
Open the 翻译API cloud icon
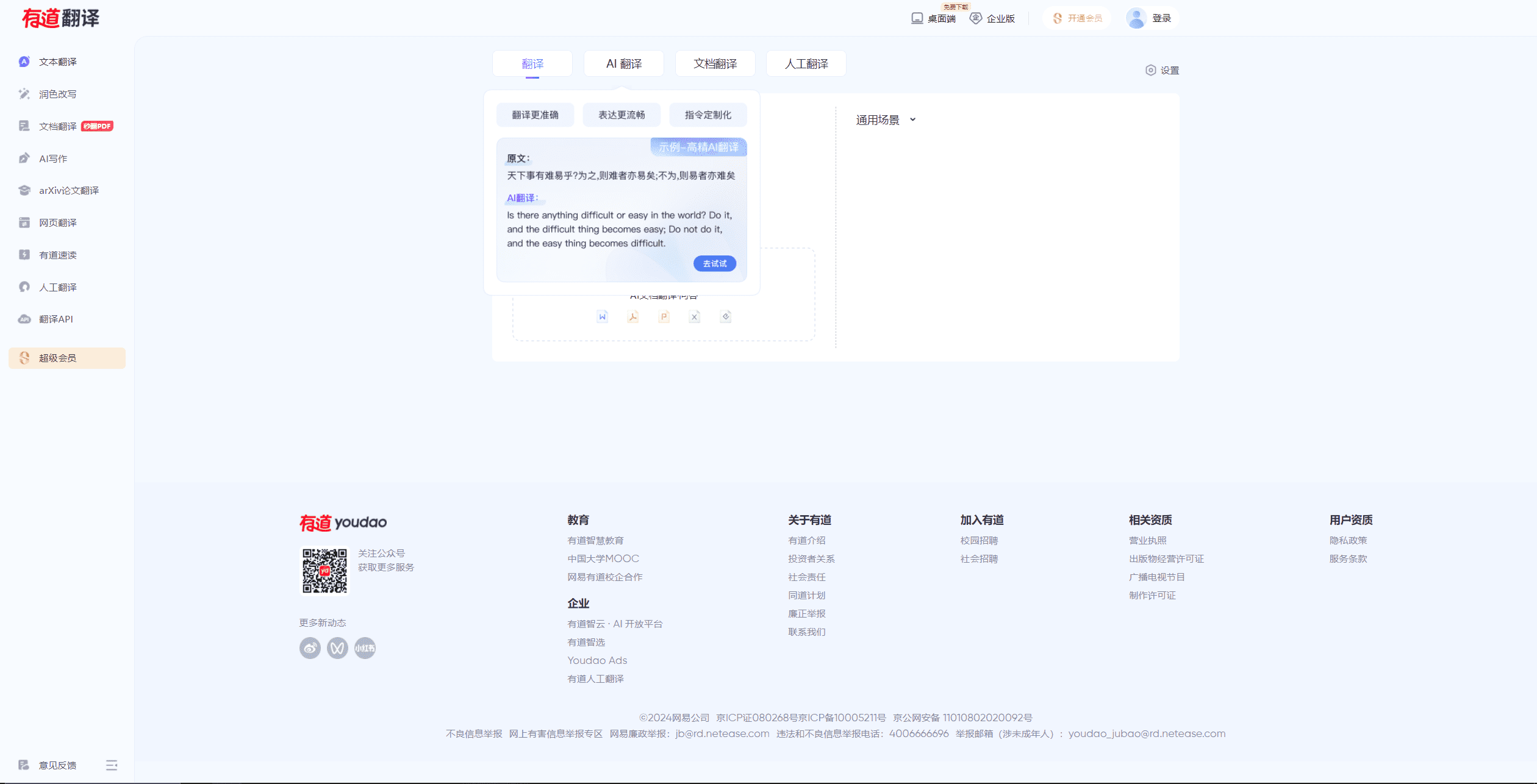[x=24, y=319]
